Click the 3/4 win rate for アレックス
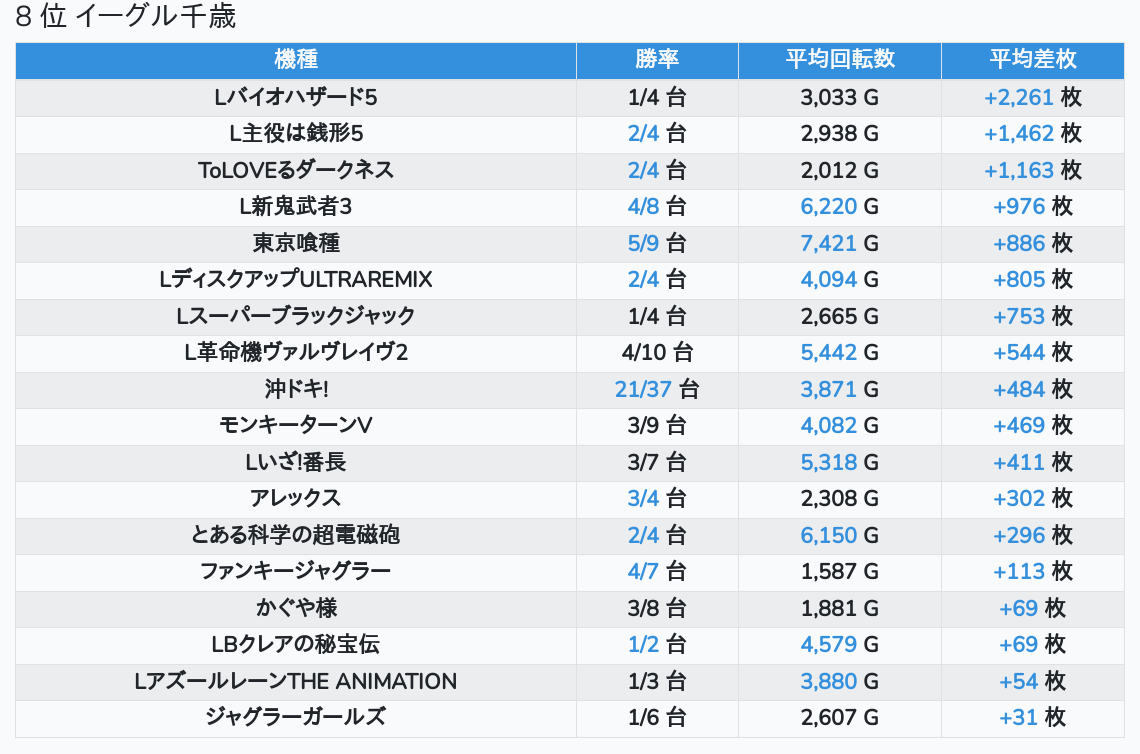Screen dimensions: 1140x754 pyautogui.click(x=644, y=499)
